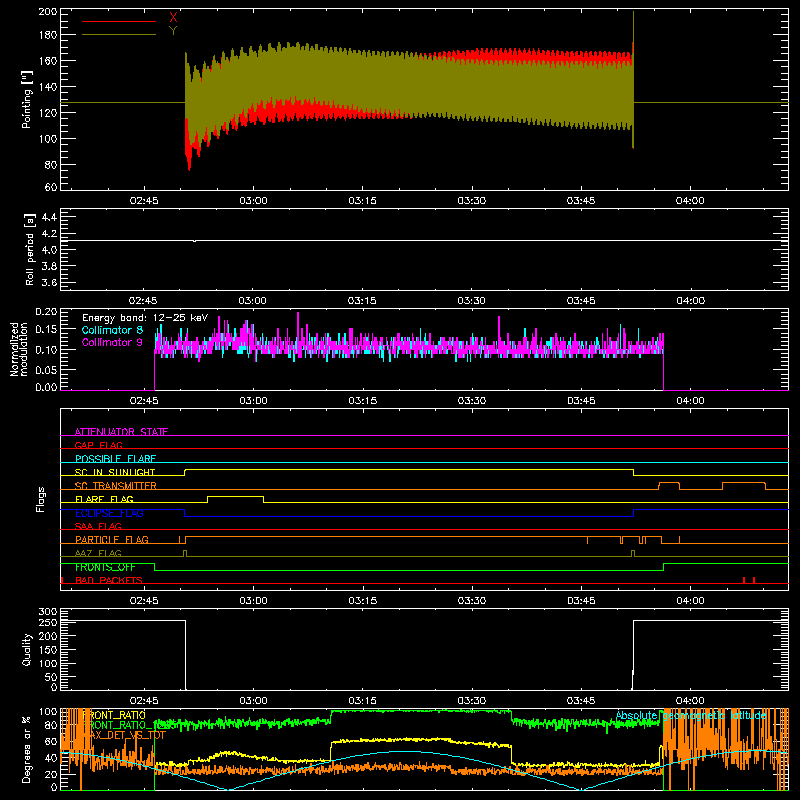Click the 03:15 time label under Quality plot
The height and width of the screenshot is (800, 800).
362,701
